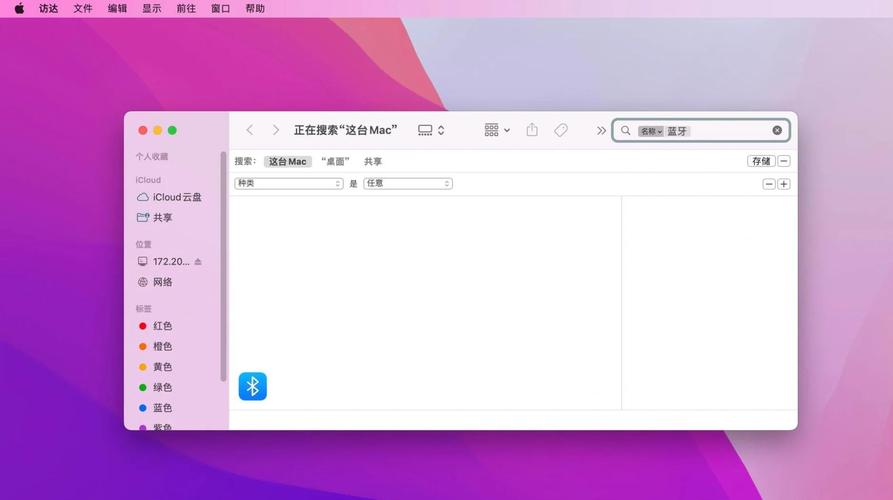This screenshot has height=500, width=893.
Task: Show more toolbar items chevron
Action: [601, 130]
